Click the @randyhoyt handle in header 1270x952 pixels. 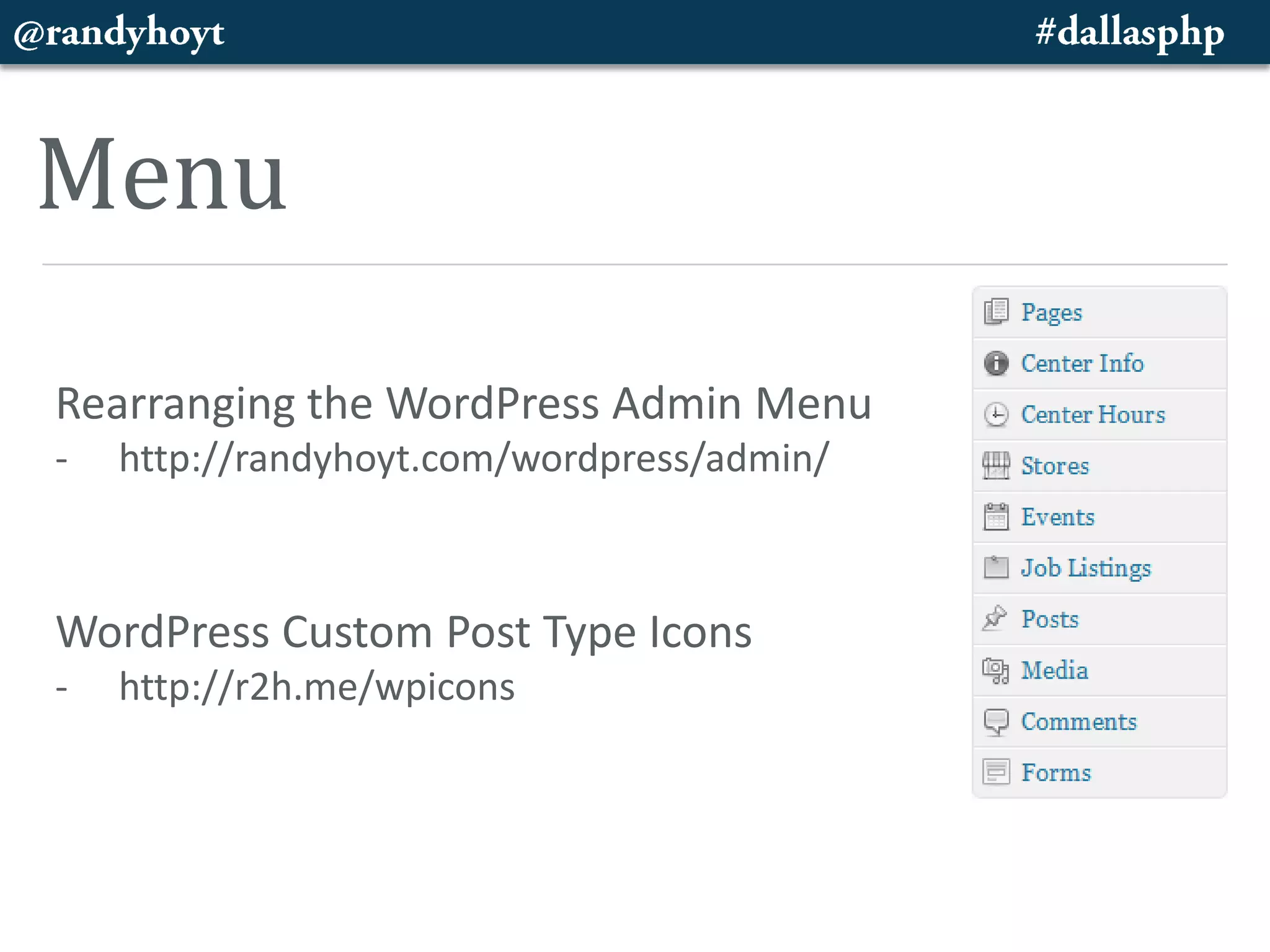(119, 33)
